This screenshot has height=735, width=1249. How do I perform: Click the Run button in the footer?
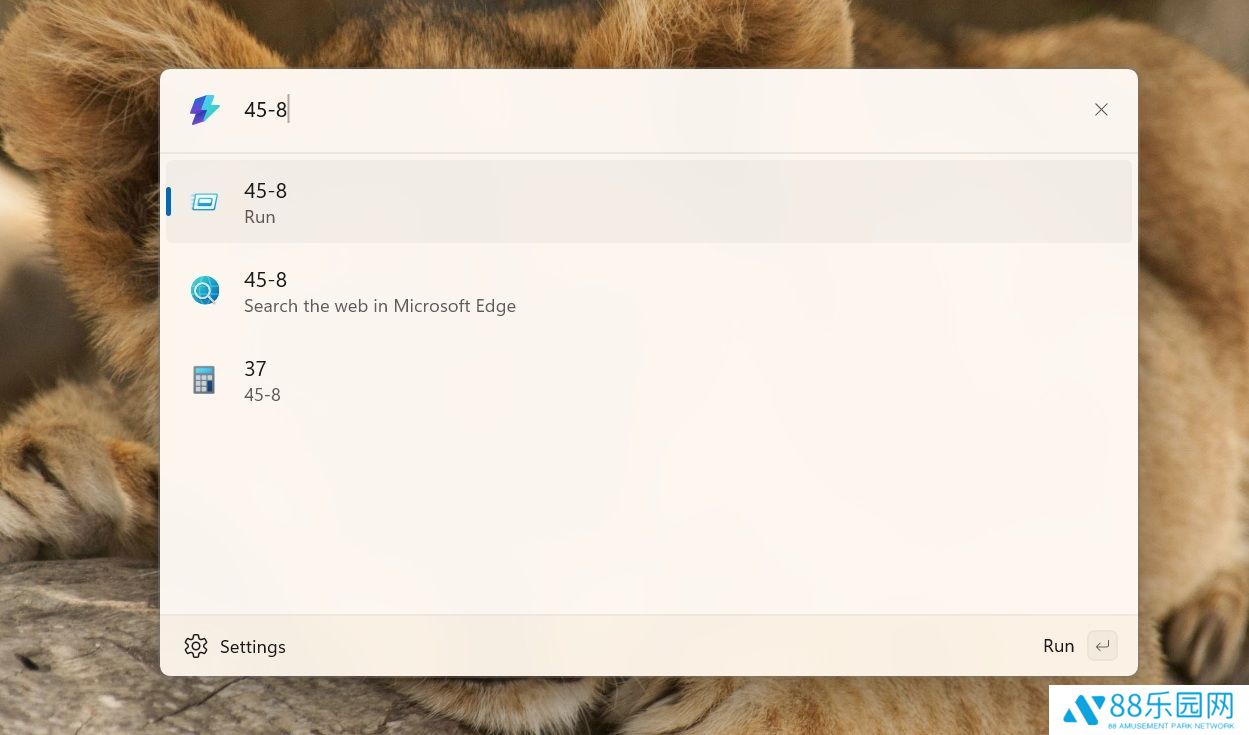[x=1058, y=646]
